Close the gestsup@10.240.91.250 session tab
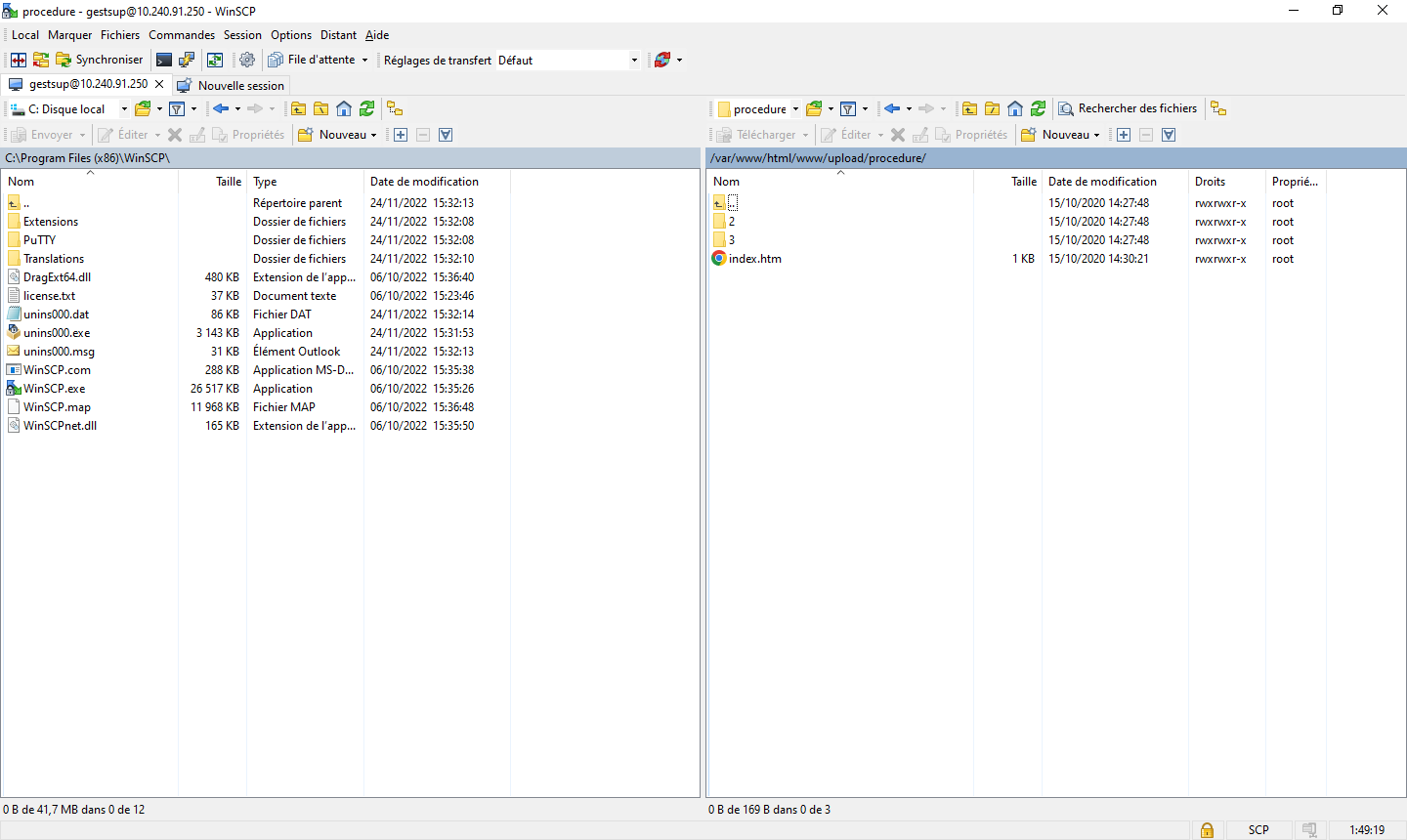1407x840 pixels. pos(160,84)
